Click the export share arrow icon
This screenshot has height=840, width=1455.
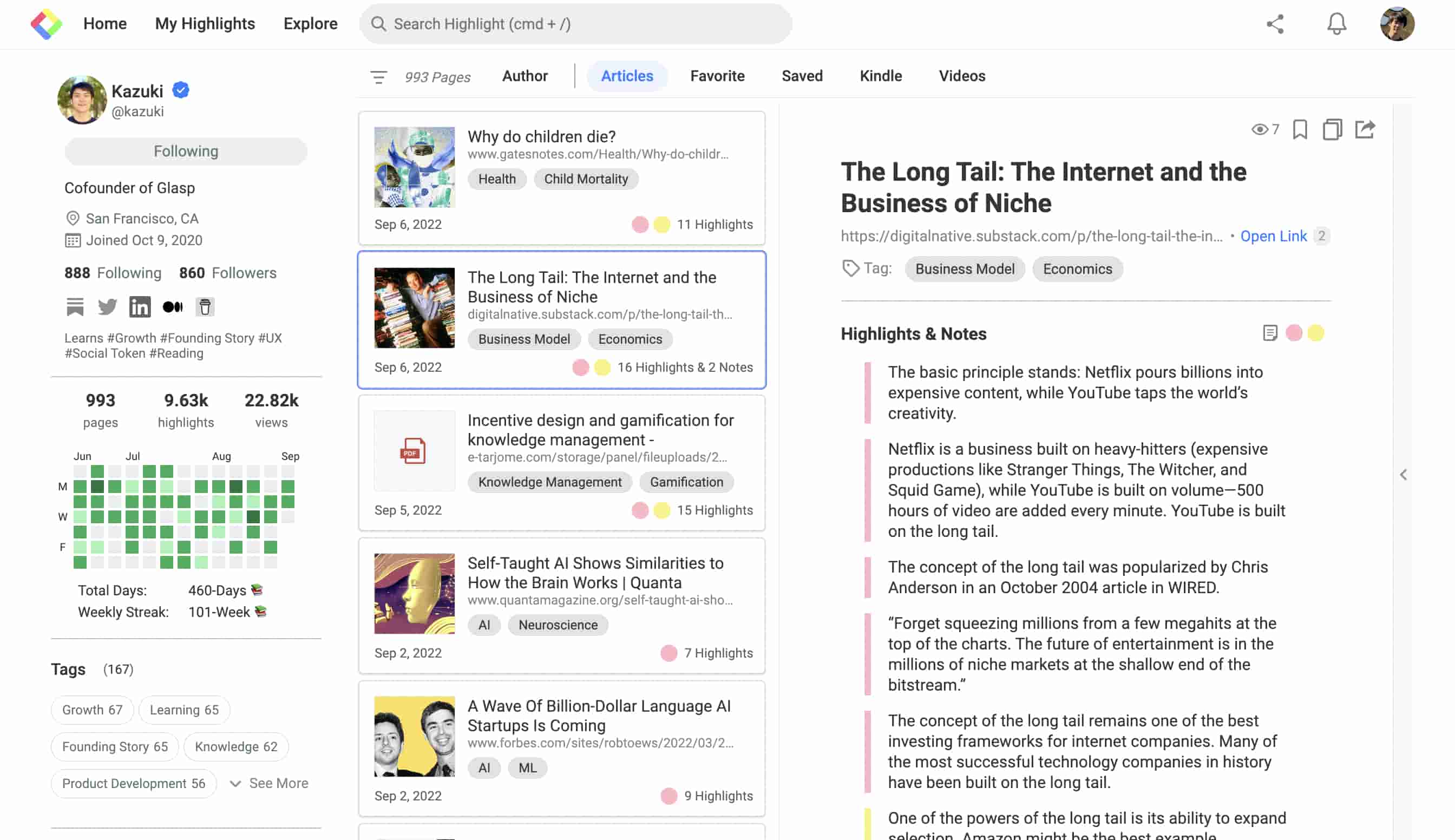click(1365, 129)
